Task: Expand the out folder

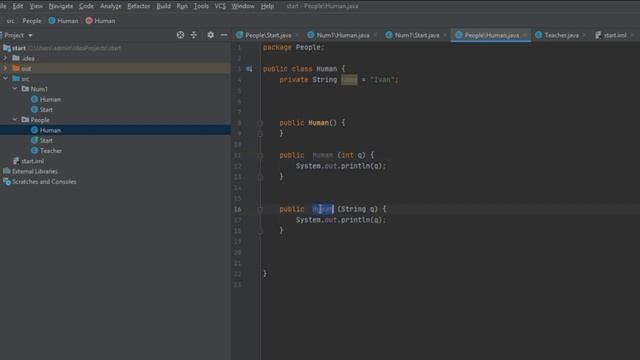Action: (x=5, y=68)
